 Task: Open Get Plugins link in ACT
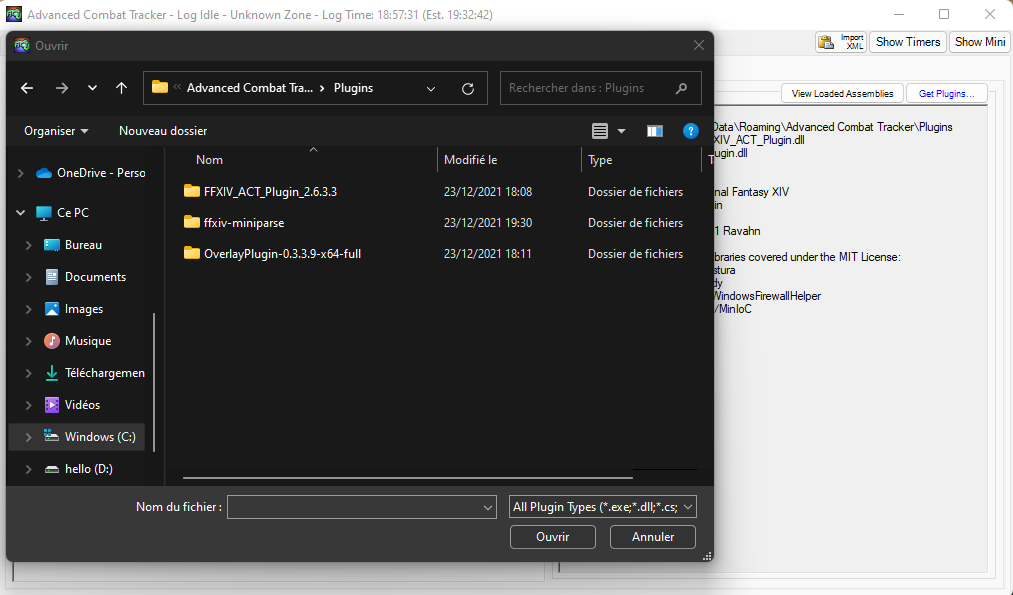click(946, 94)
